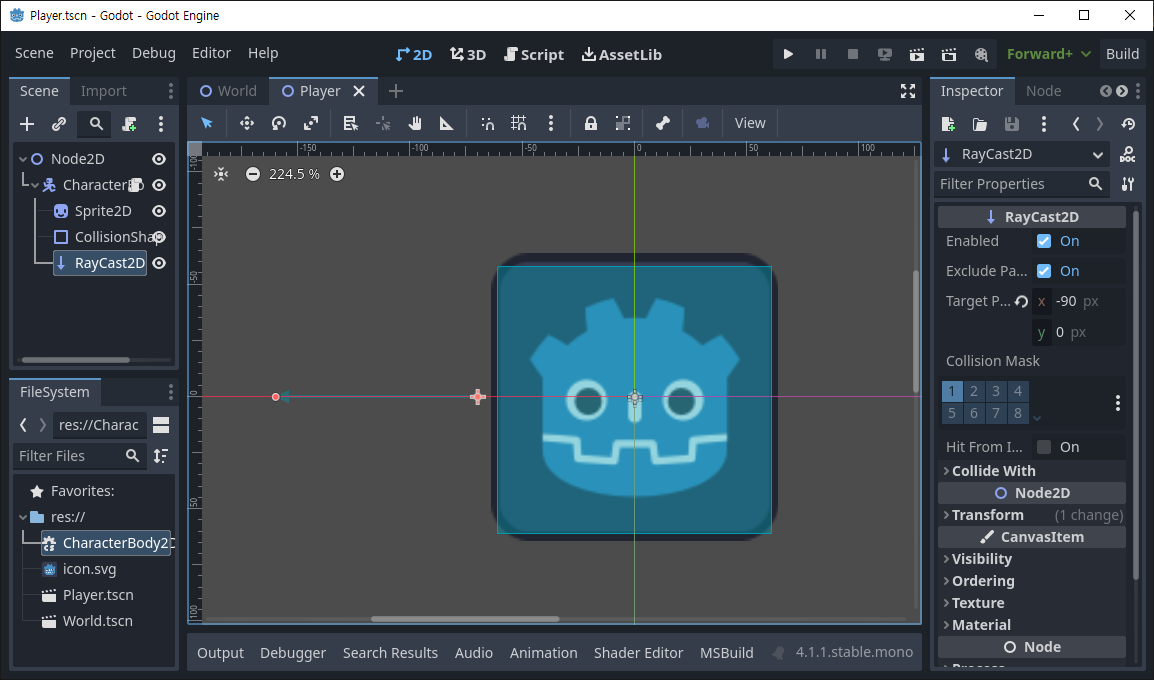Toggle RayCast2D visibility eye

click(x=159, y=263)
